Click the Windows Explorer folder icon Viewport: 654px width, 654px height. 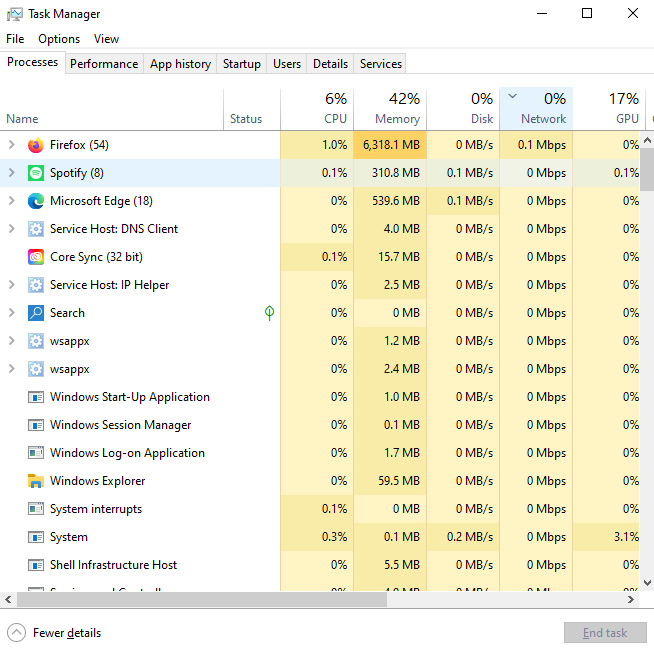(36, 481)
